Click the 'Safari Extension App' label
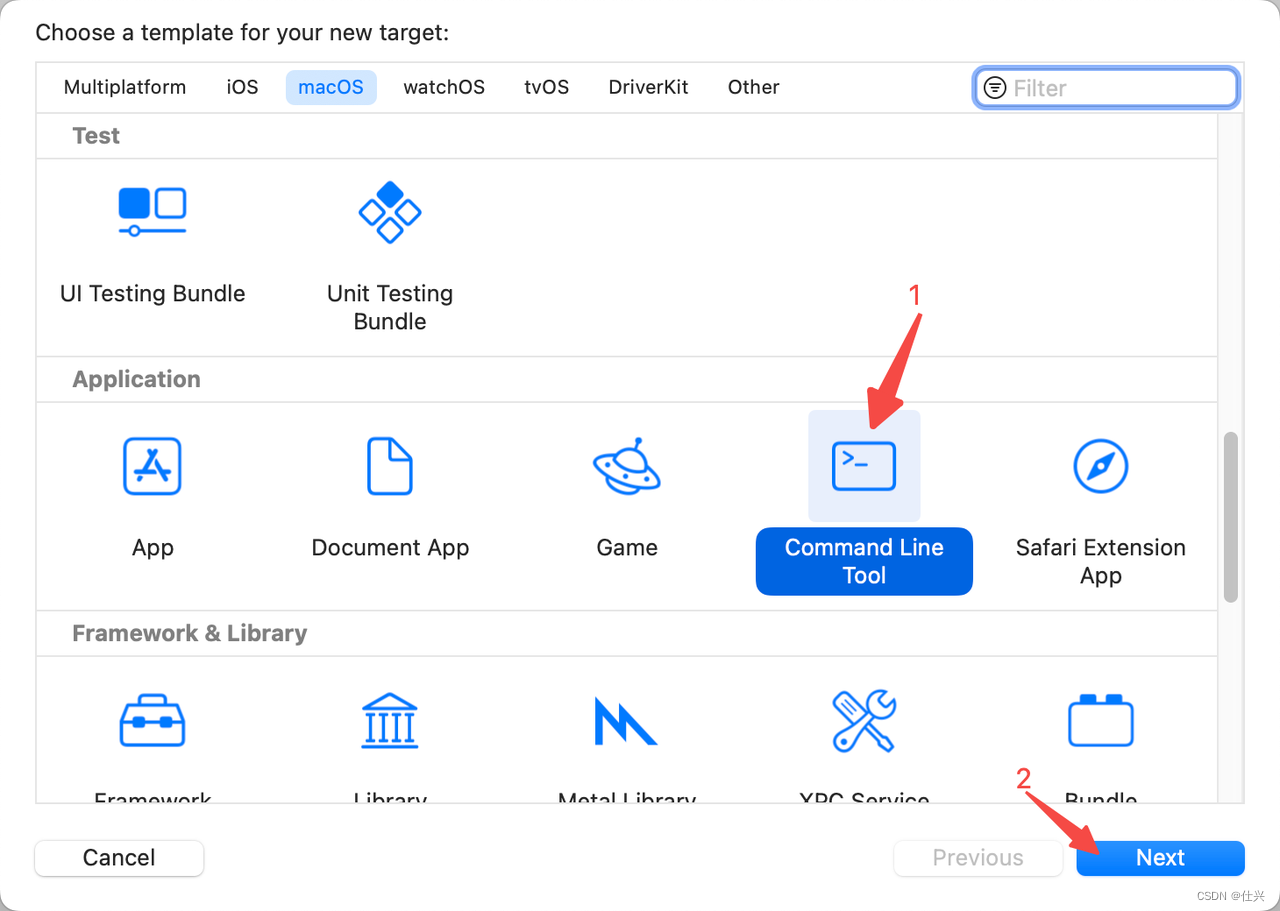The height and width of the screenshot is (911, 1280). click(x=1101, y=561)
